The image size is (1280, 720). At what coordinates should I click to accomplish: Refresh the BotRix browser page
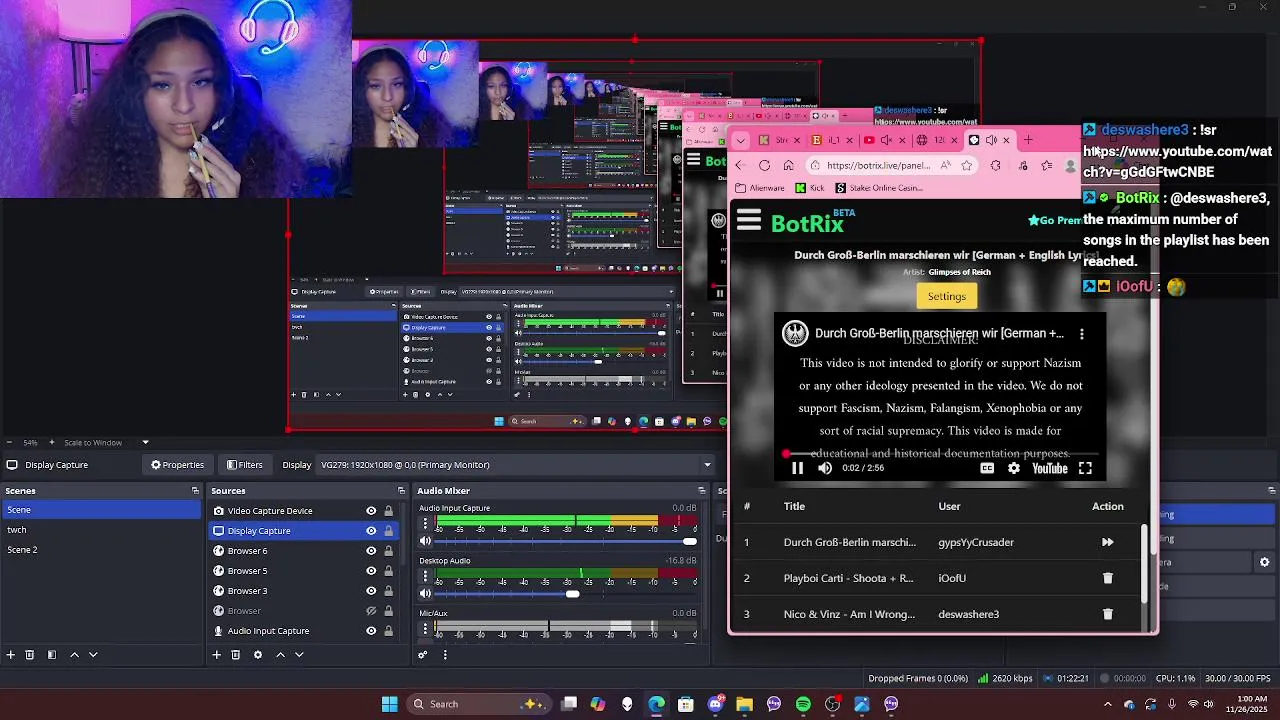pyautogui.click(x=765, y=165)
